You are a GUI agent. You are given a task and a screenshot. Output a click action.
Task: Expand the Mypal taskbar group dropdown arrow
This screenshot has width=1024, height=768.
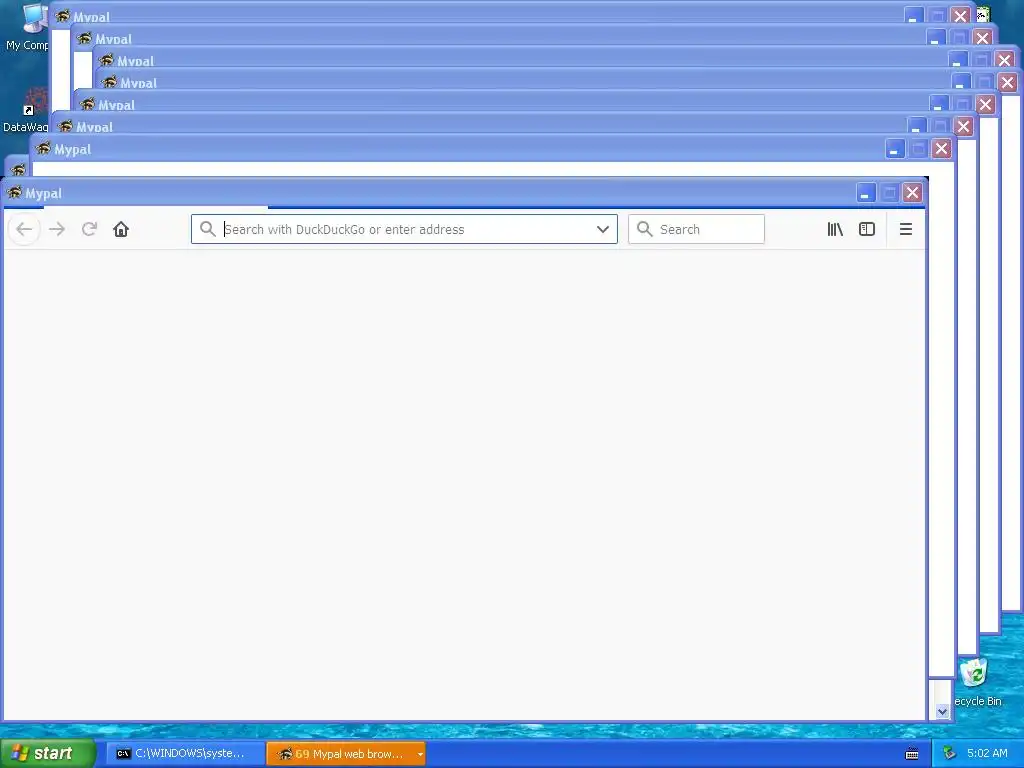420,754
